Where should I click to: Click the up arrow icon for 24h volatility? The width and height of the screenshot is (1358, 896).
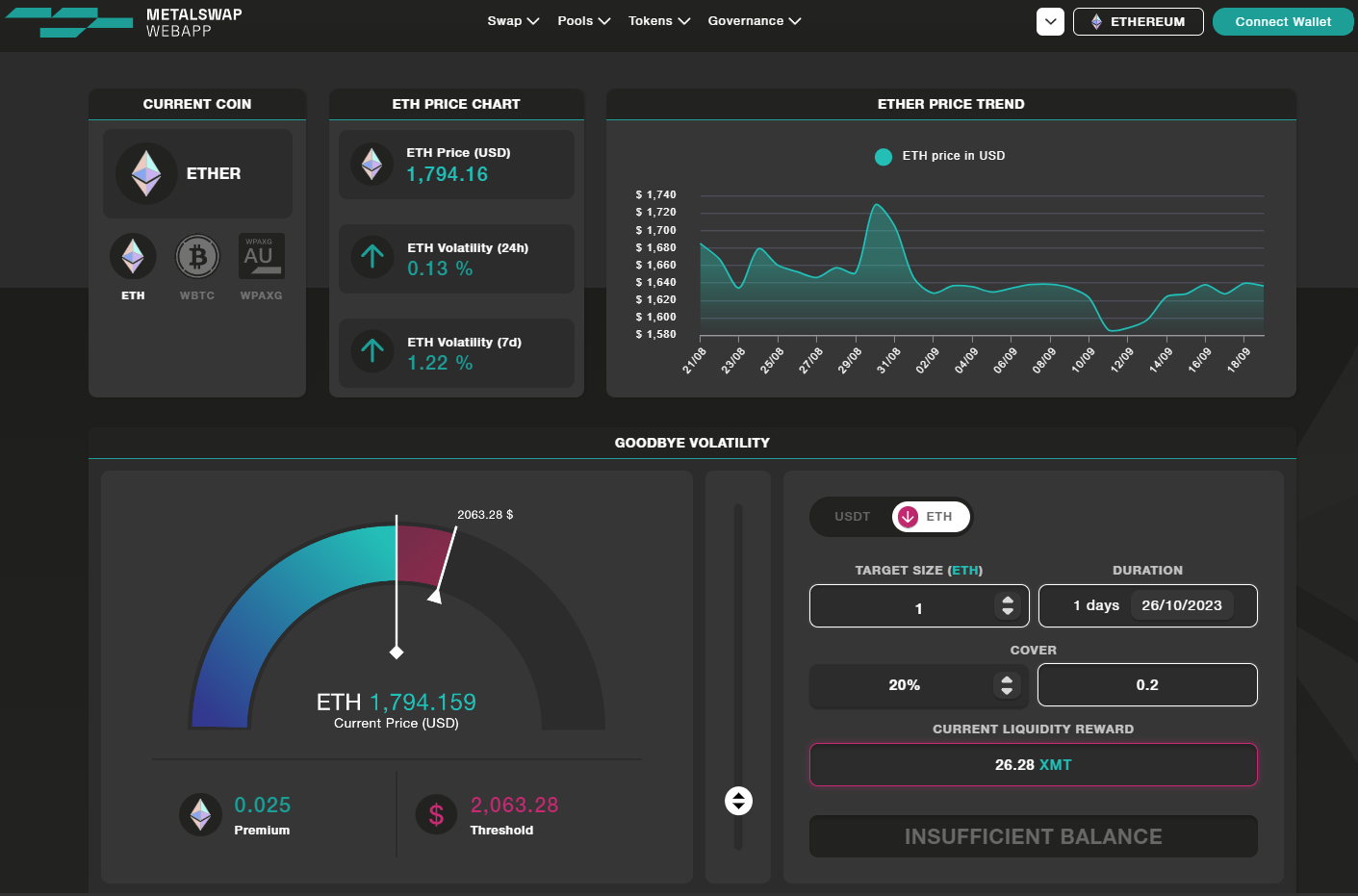[x=372, y=257]
